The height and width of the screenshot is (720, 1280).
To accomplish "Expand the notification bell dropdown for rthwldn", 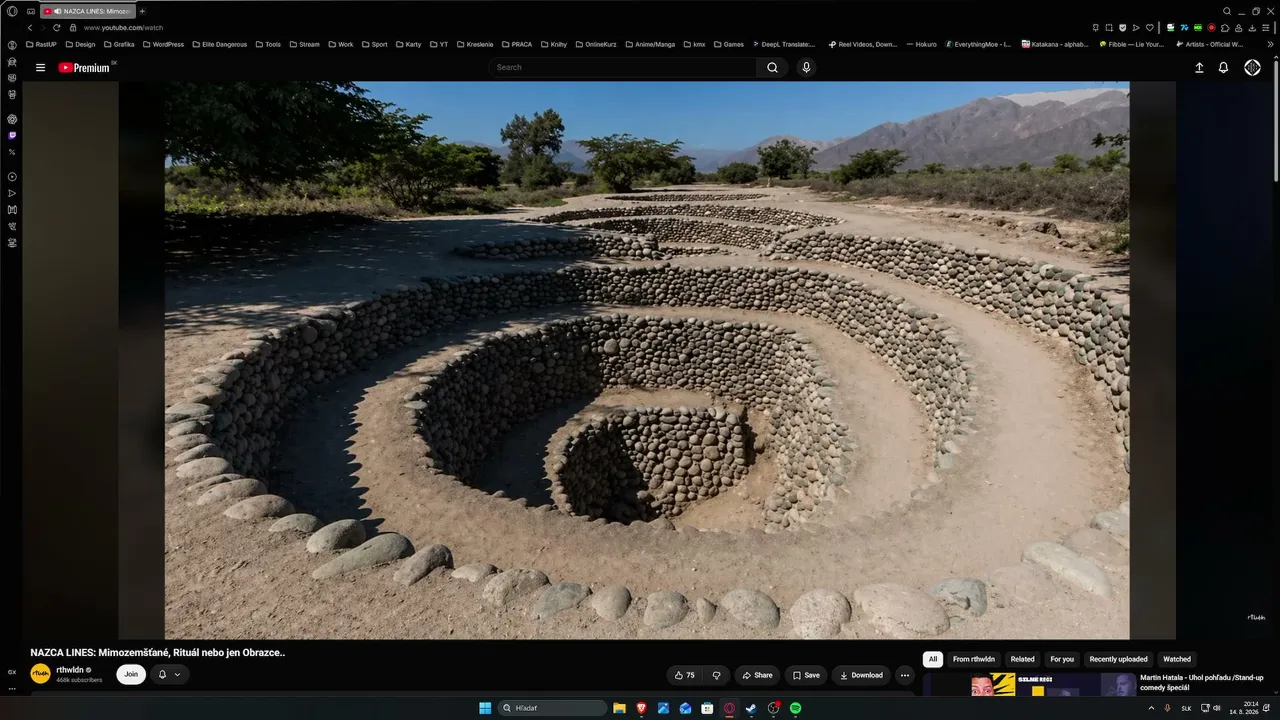I will (169, 675).
